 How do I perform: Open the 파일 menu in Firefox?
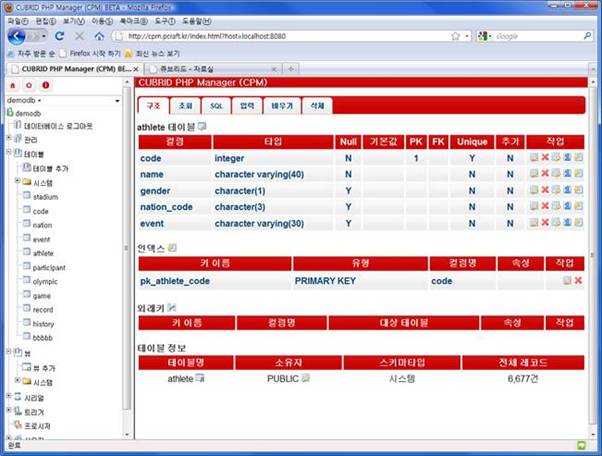click(18, 21)
